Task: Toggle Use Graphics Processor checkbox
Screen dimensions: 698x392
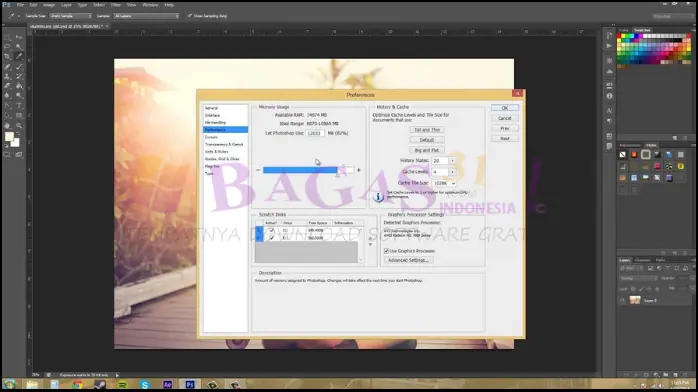Action: [x=386, y=251]
